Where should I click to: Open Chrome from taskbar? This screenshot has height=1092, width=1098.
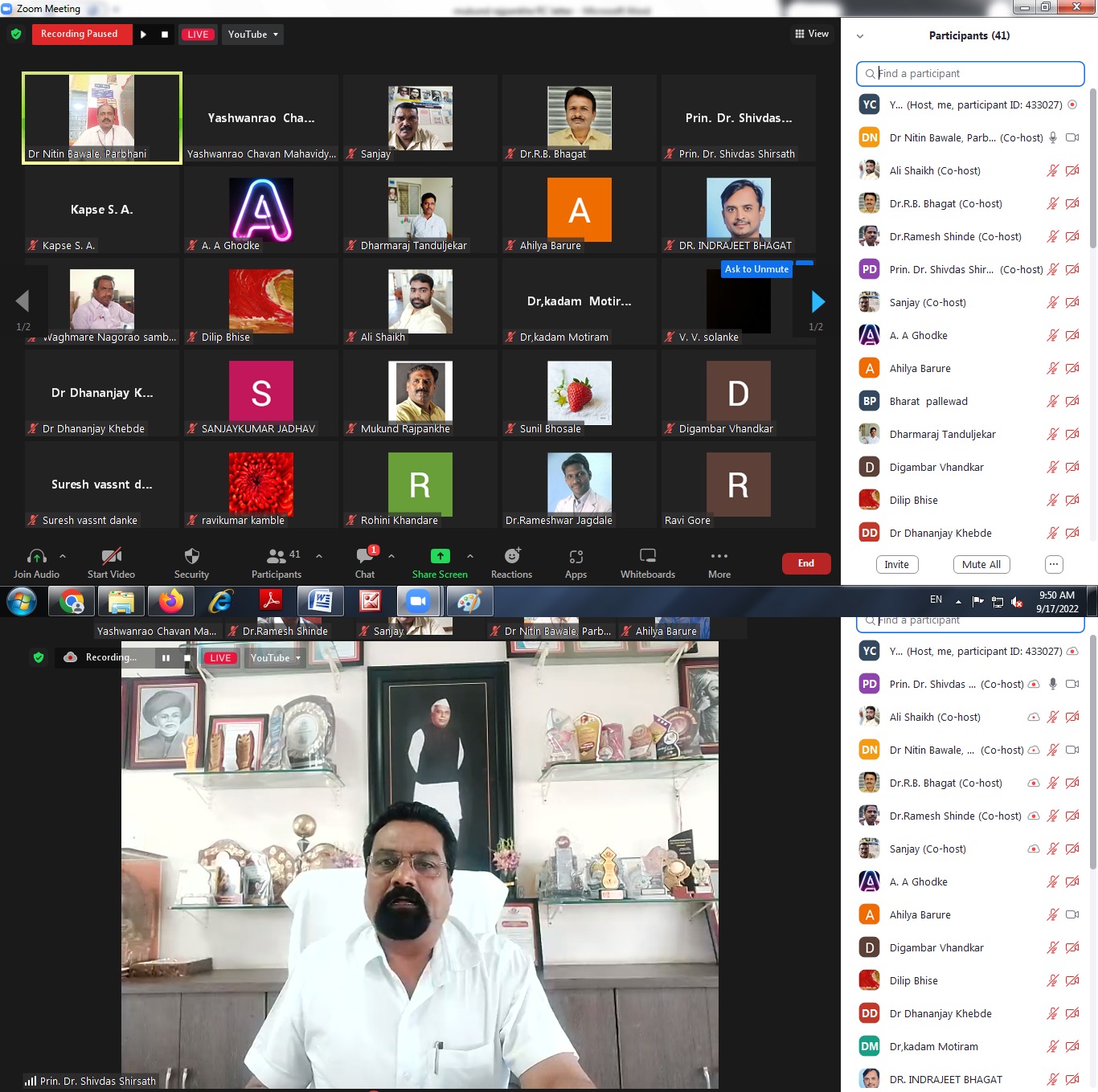(x=72, y=601)
